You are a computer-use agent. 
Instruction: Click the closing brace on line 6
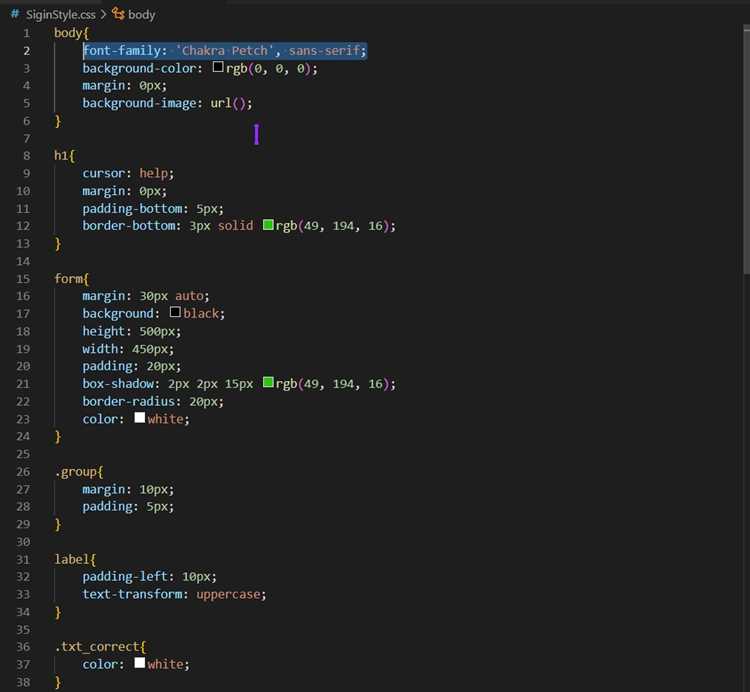[x=58, y=121]
